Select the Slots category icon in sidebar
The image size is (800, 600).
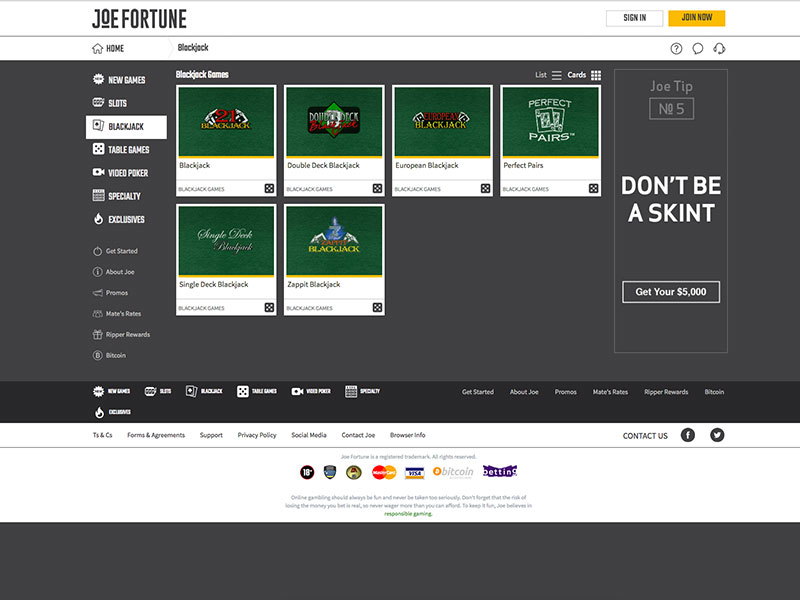pos(97,100)
